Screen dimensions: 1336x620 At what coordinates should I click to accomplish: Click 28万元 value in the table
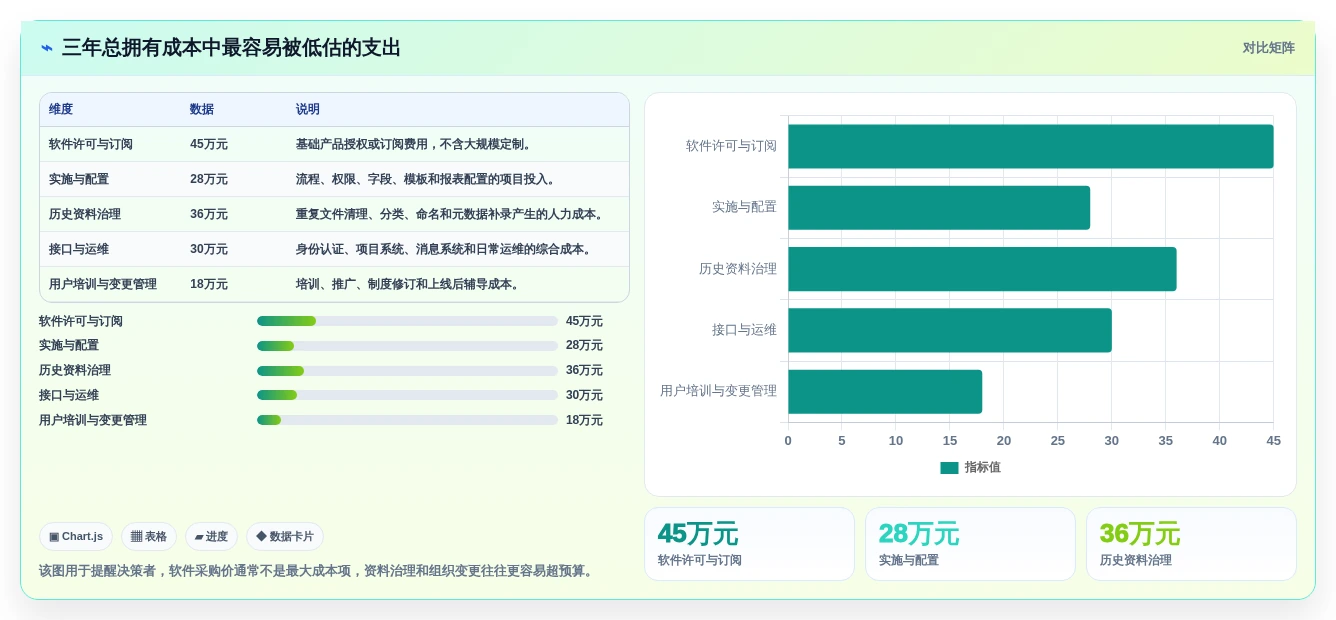[x=209, y=179]
